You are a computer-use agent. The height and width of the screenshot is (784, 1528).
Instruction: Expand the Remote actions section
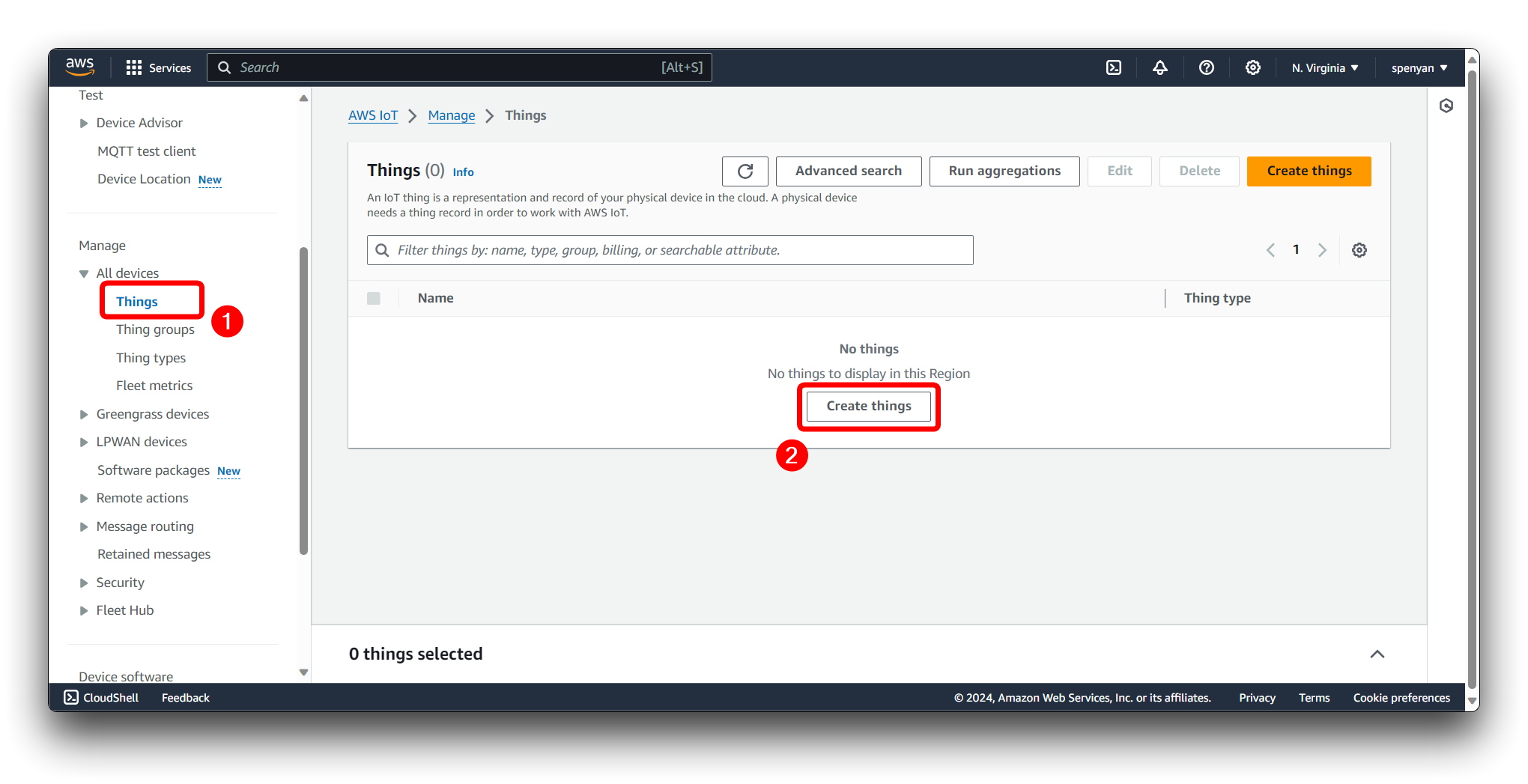coord(84,498)
